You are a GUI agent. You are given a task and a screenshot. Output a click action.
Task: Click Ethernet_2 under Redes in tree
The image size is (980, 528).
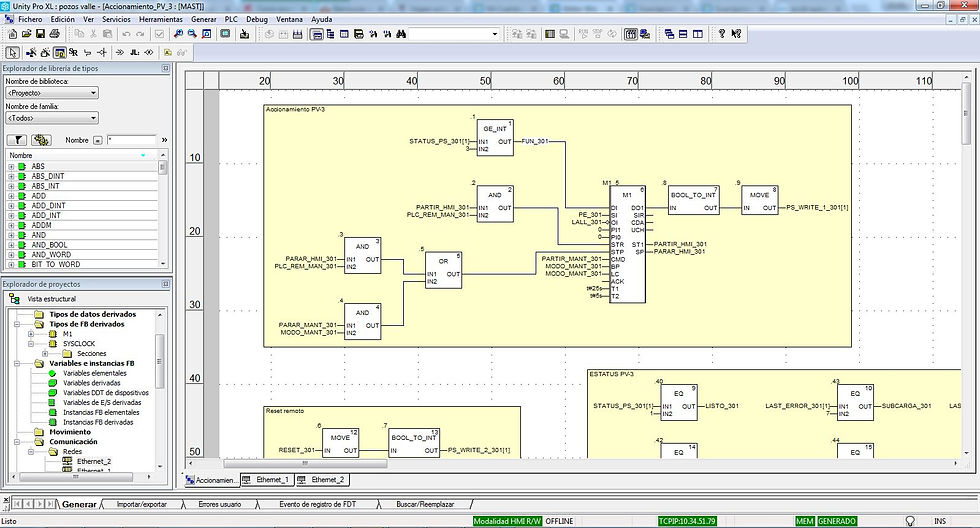pyautogui.click(x=94, y=461)
